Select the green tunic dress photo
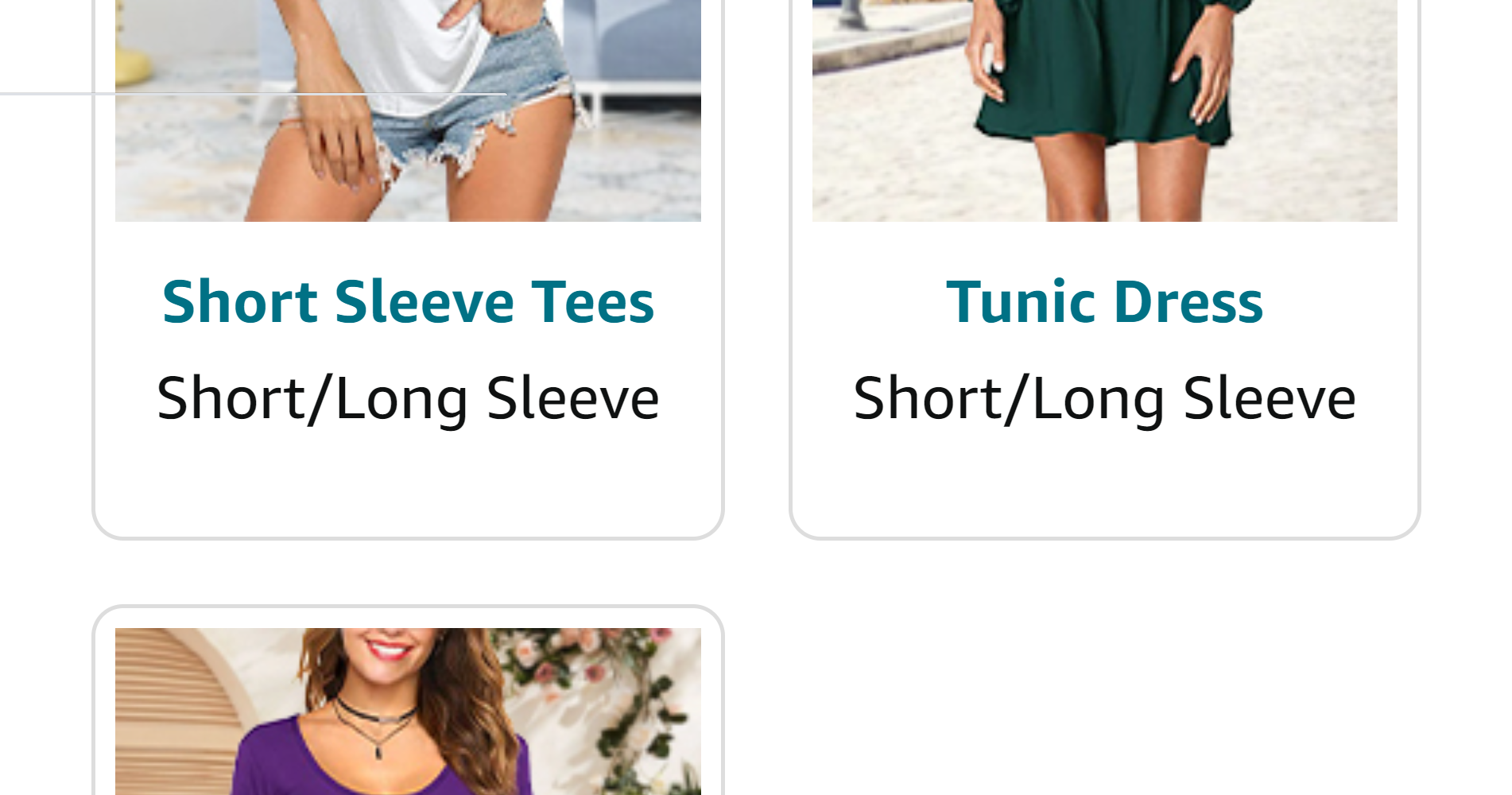 [x=1104, y=111]
